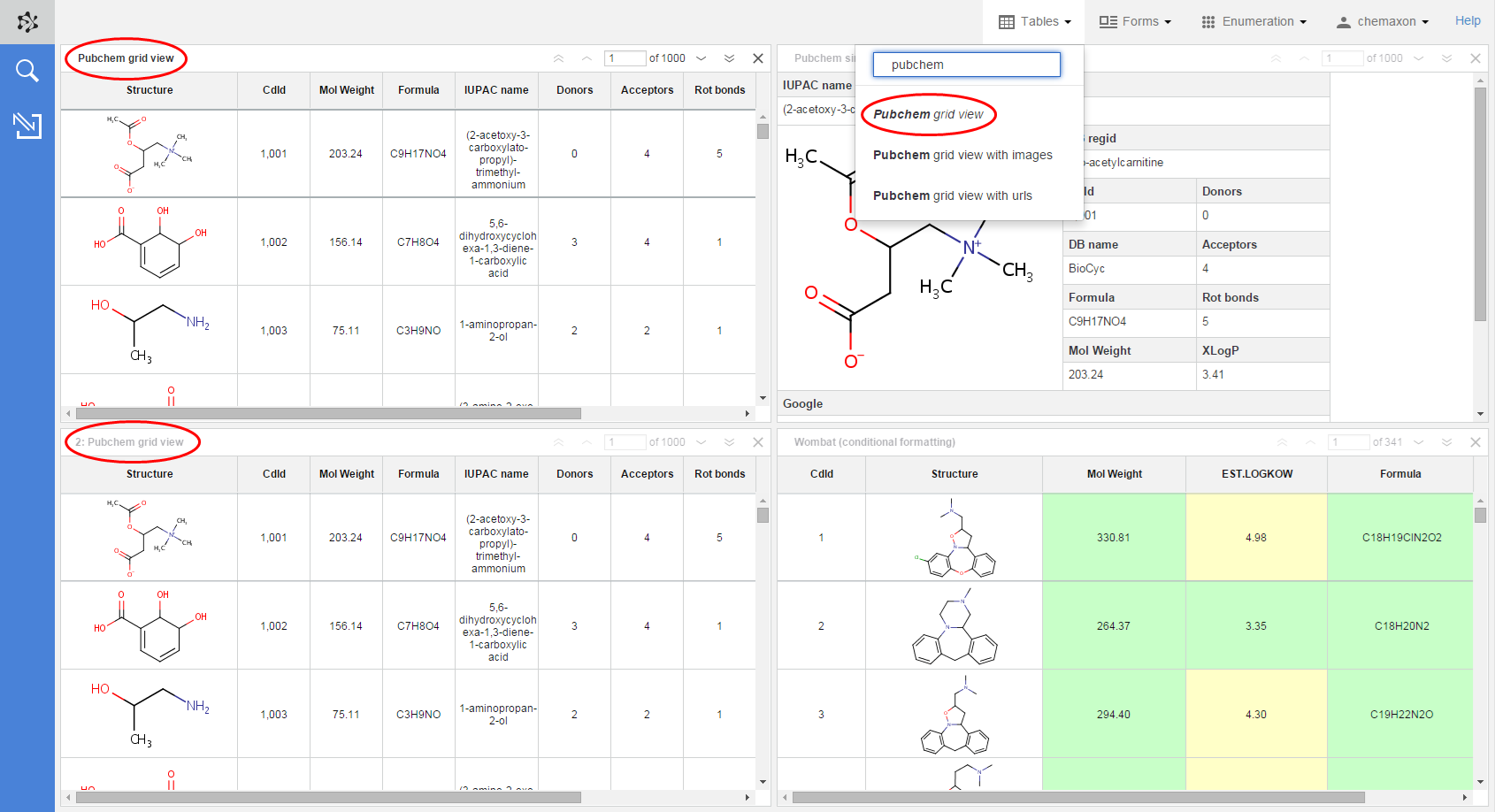The image size is (1495, 812).
Task: Open the Help link
Action: (x=1468, y=20)
